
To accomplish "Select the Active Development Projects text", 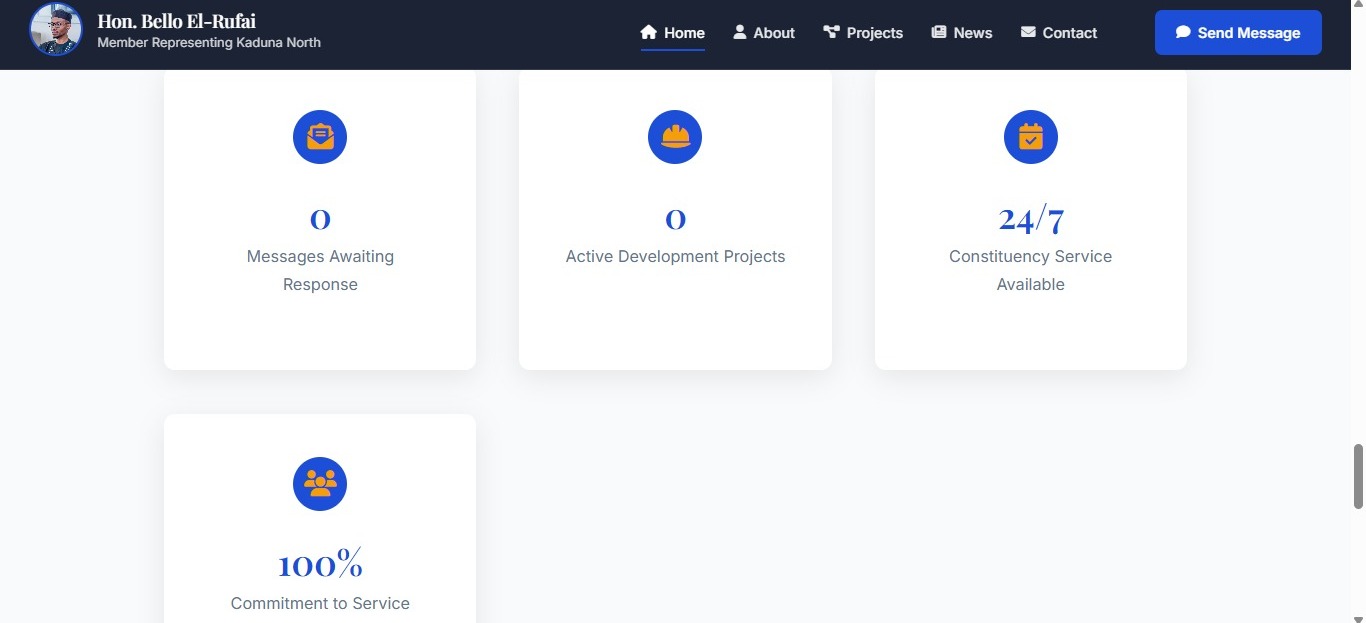I will click(675, 256).
